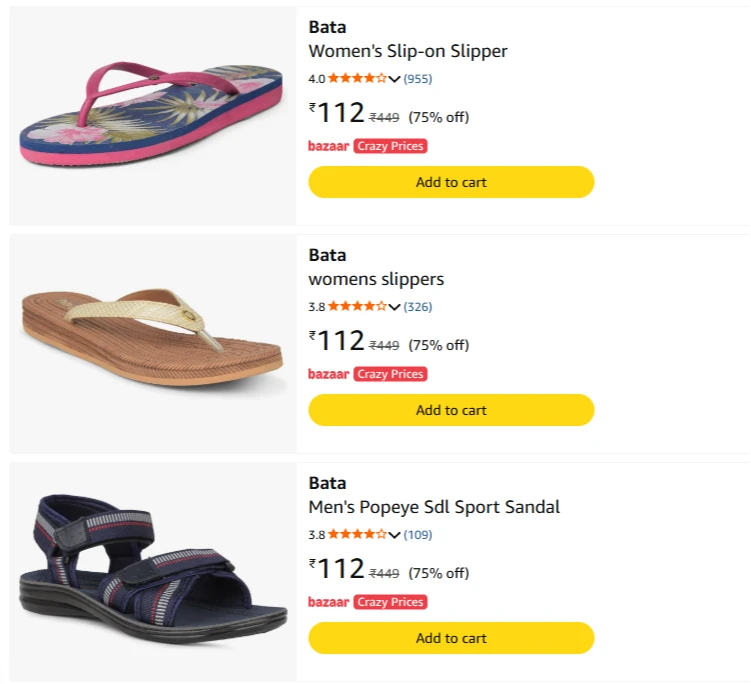Open the brown wedge slipper image
751x684 pixels.
(152, 343)
